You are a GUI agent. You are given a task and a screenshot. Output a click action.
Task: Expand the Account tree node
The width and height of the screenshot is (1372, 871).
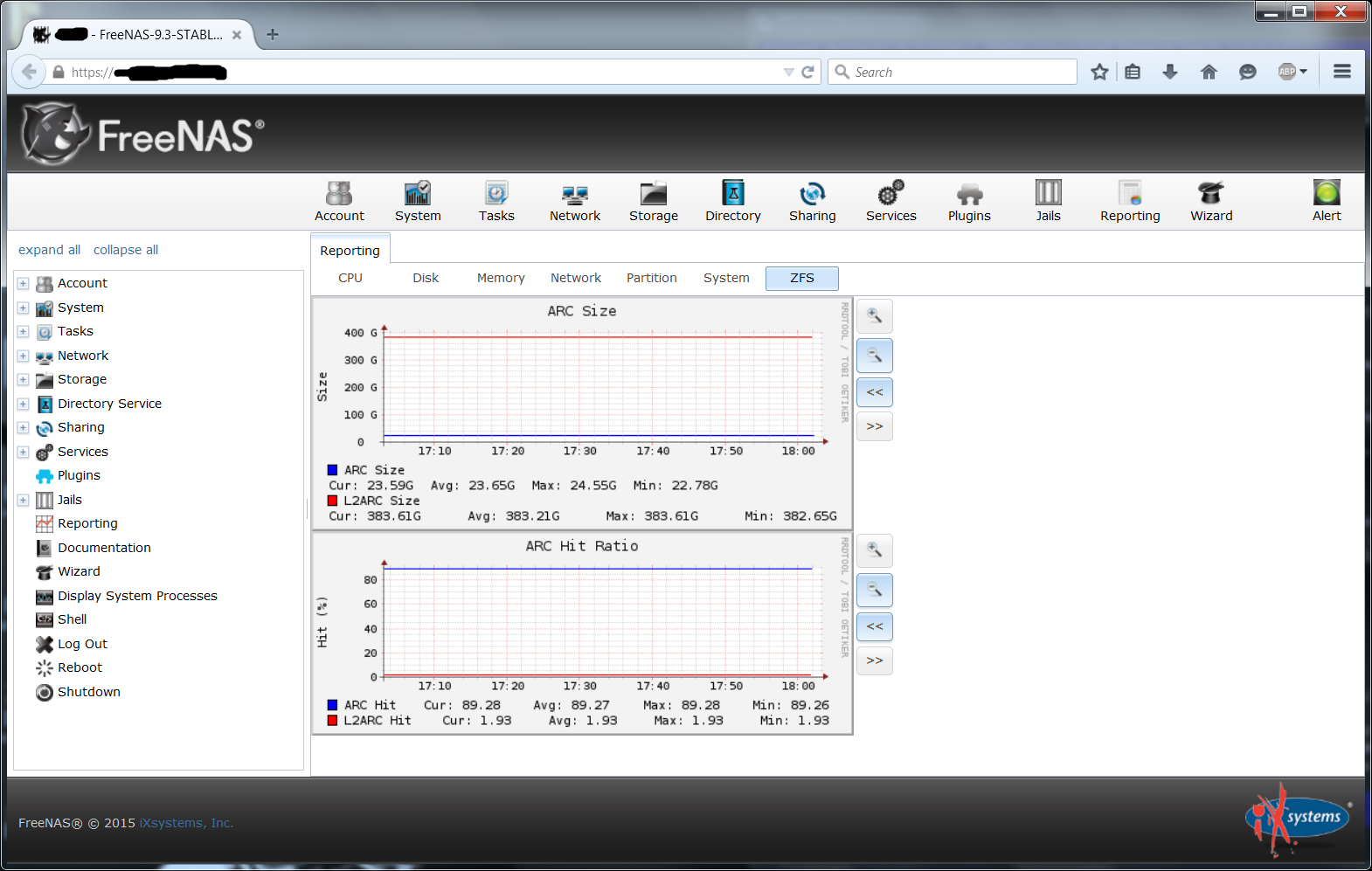24,284
